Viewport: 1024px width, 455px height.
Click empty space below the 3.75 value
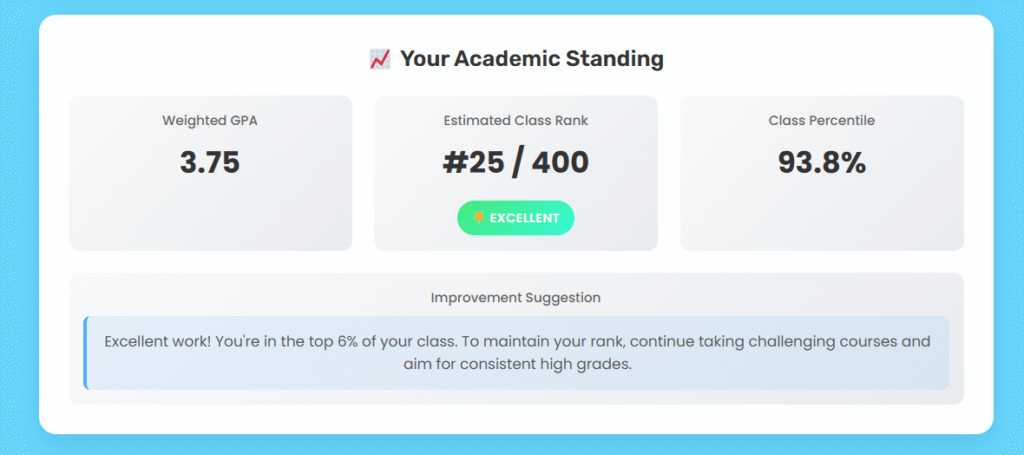tap(210, 215)
